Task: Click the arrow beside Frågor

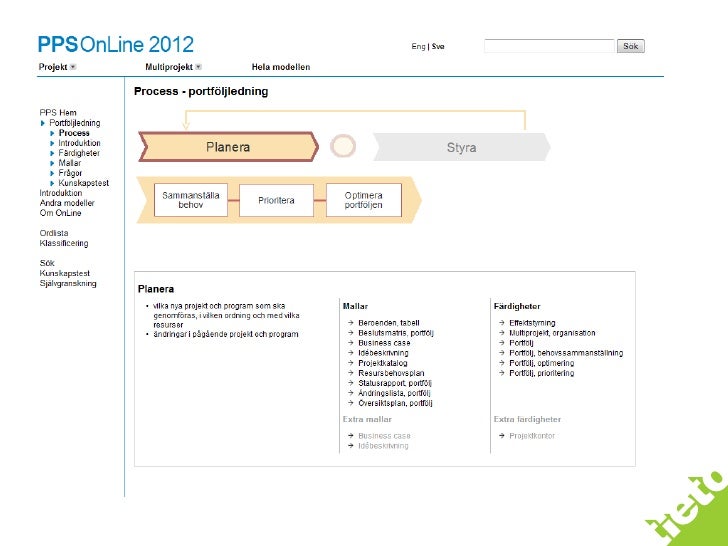Action: (52, 173)
